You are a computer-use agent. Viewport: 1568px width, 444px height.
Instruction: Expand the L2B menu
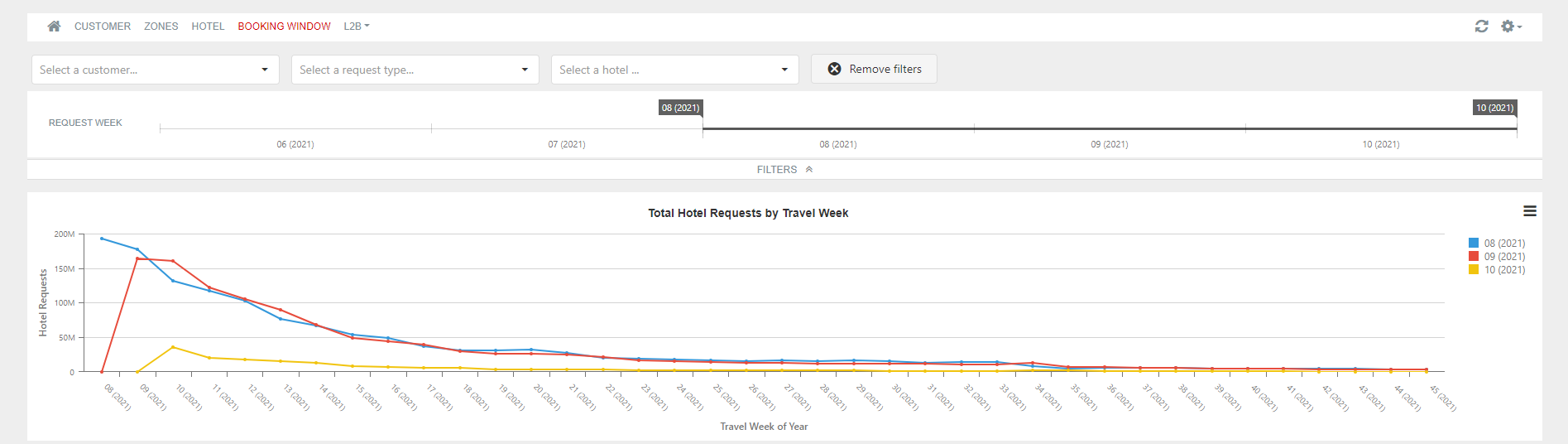(x=357, y=27)
